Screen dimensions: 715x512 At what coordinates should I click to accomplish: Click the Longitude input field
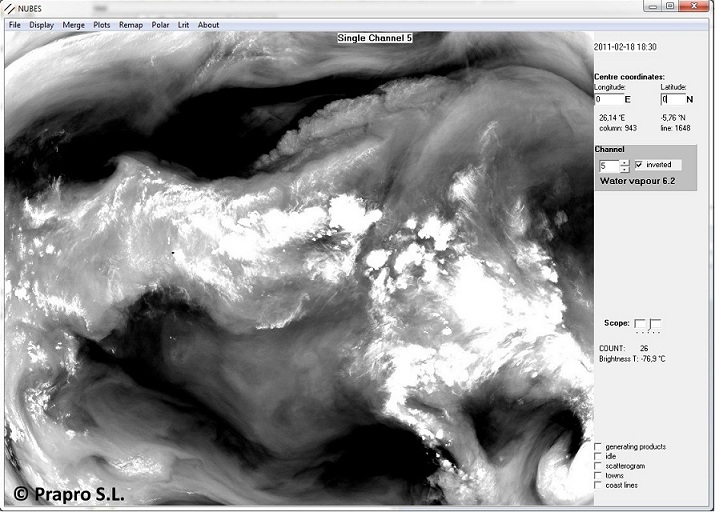(611, 99)
